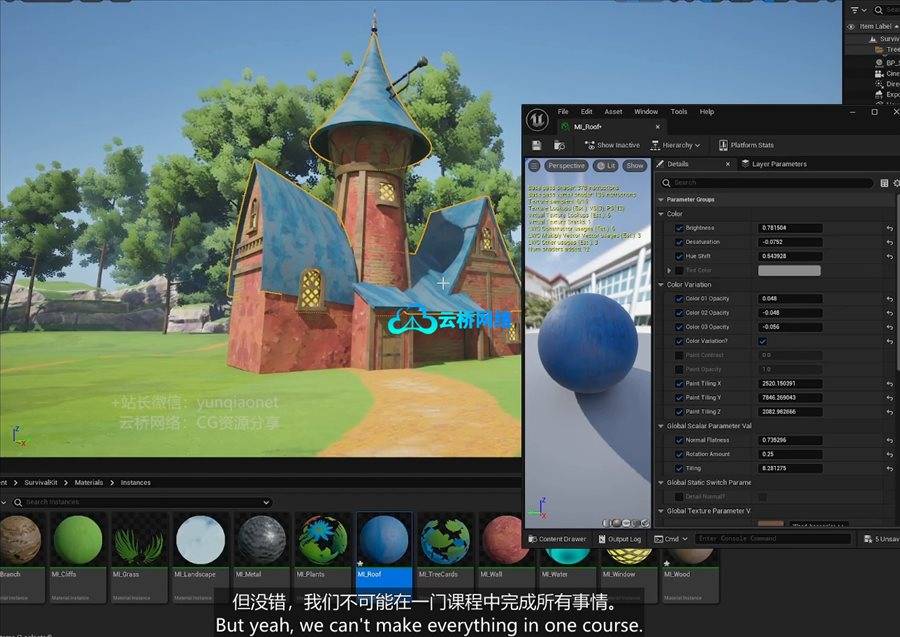Click the Tint Color swatch

pos(789,270)
